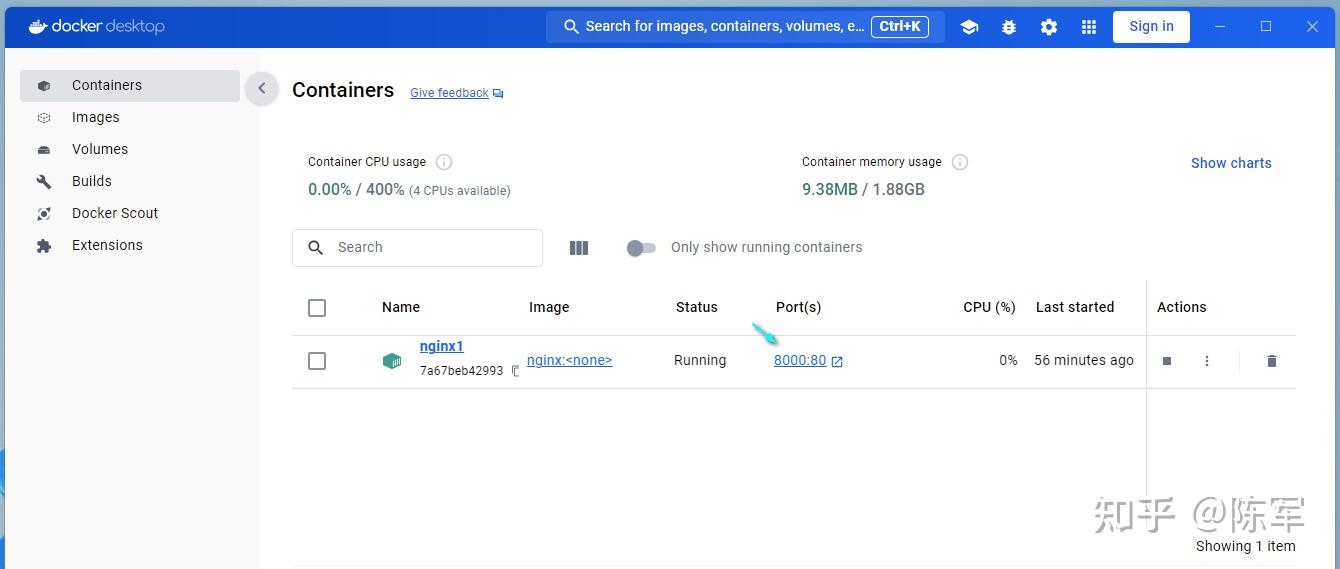Click the nginx1 container cube icon
The height and width of the screenshot is (569, 1340).
pyautogui.click(x=392, y=361)
